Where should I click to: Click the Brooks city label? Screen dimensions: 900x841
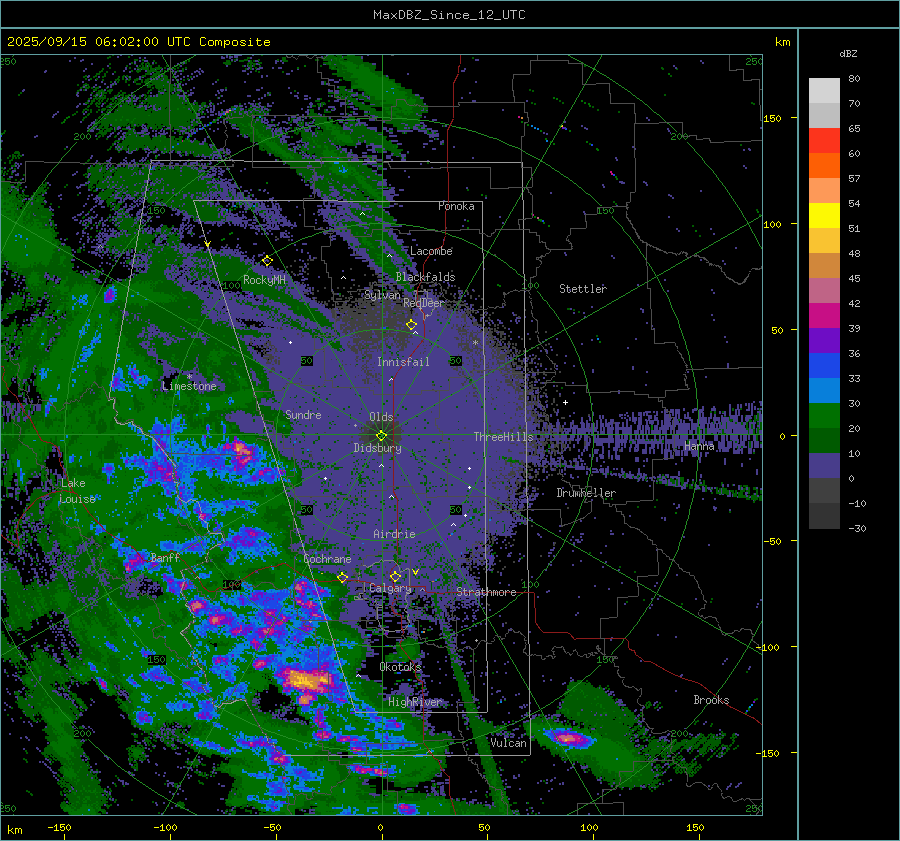tap(711, 700)
